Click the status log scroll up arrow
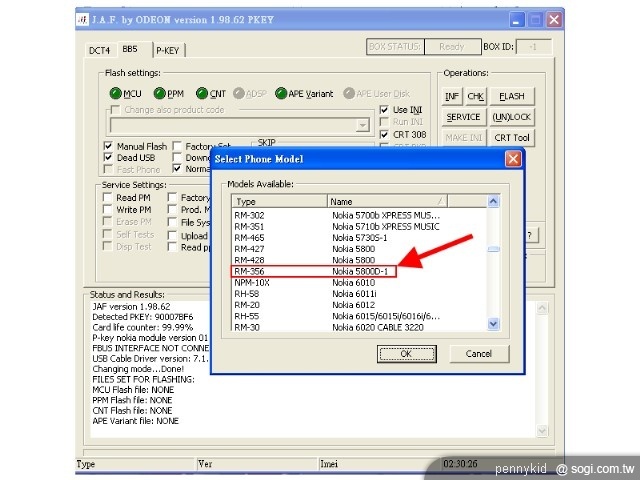The height and width of the screenshot is (480, 640). pos(542,308)
